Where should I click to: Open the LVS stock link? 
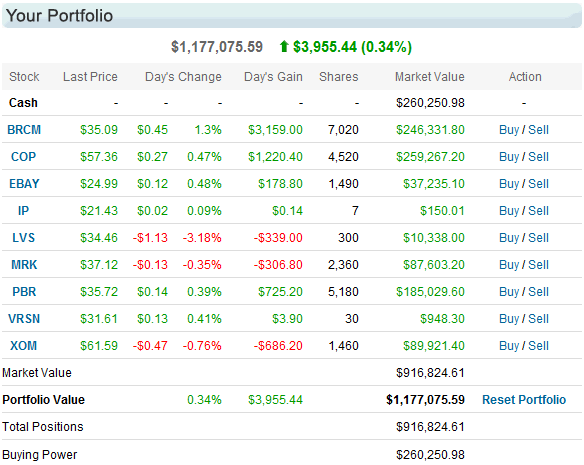click(23, 238)
